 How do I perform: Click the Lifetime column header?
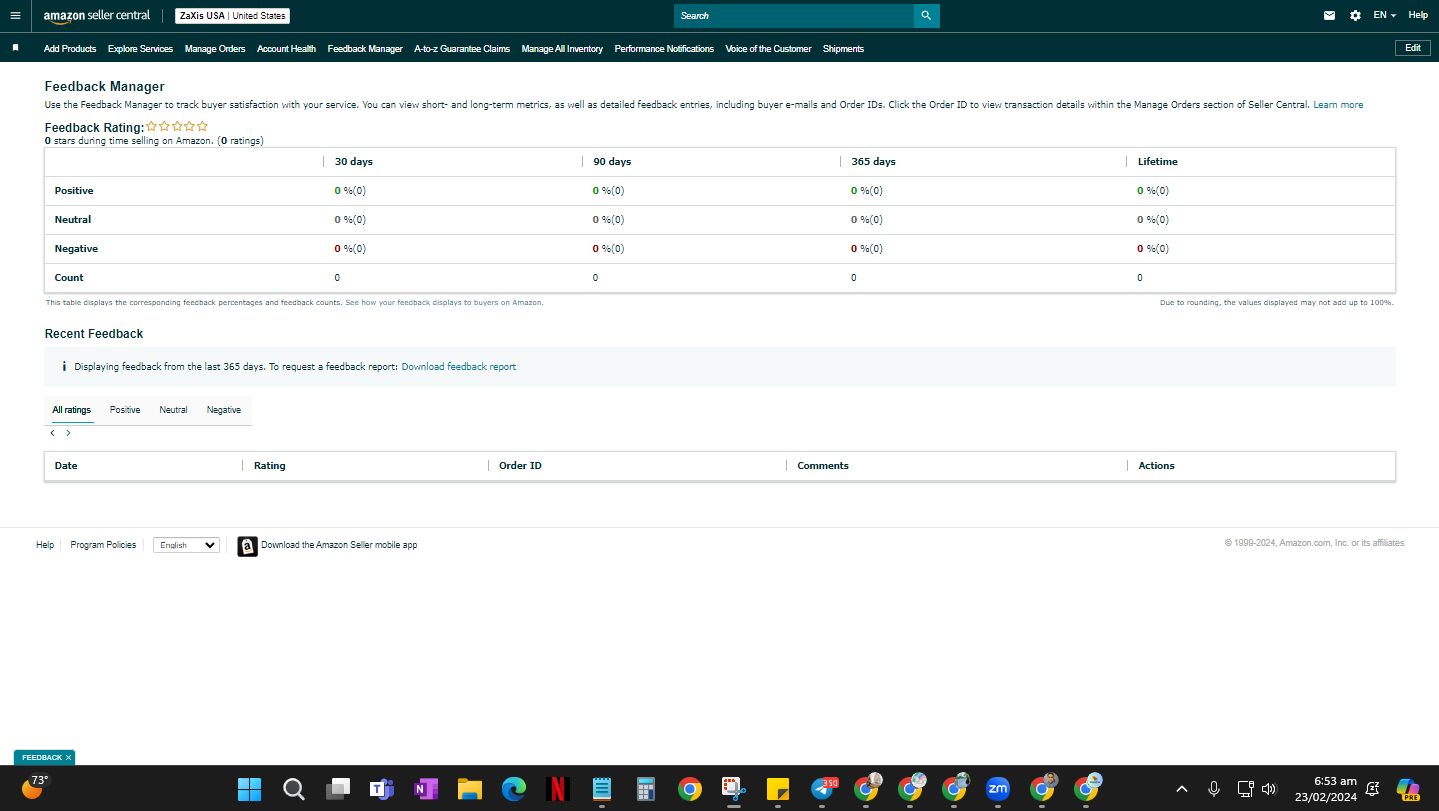point(1158,162)
